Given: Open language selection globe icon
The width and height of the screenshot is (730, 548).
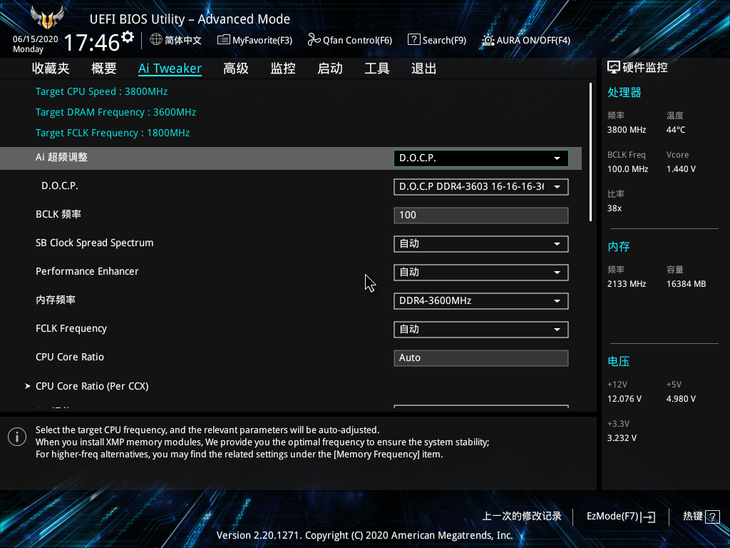Looking at the screenshot, I should [x=156, y=40].
